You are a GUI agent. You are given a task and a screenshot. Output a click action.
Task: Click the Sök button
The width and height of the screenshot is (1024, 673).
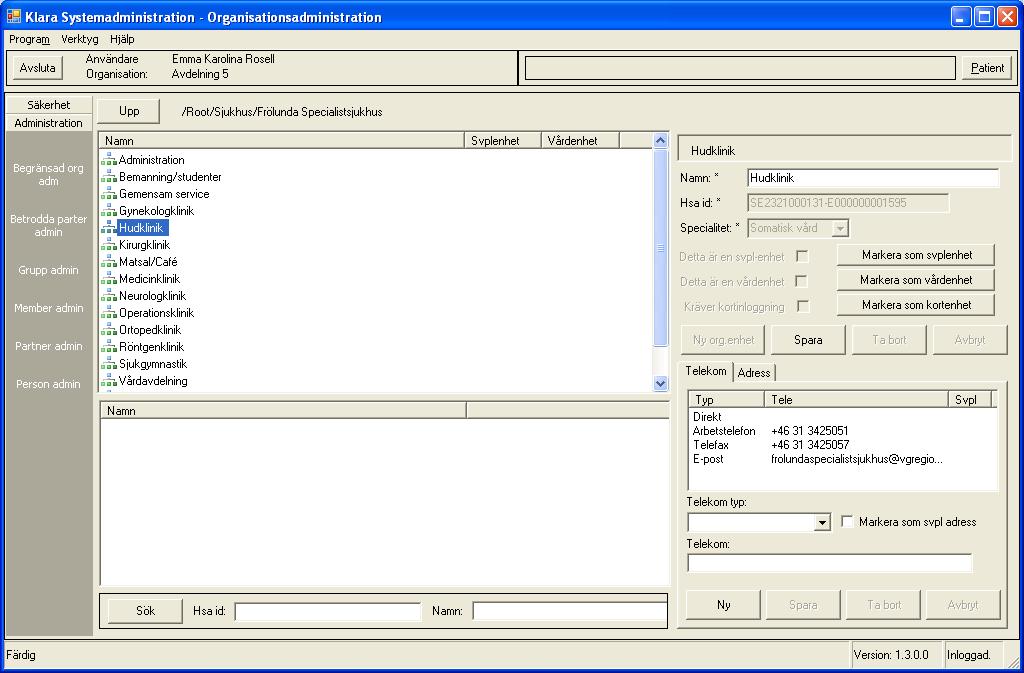(x=145, y=610)
